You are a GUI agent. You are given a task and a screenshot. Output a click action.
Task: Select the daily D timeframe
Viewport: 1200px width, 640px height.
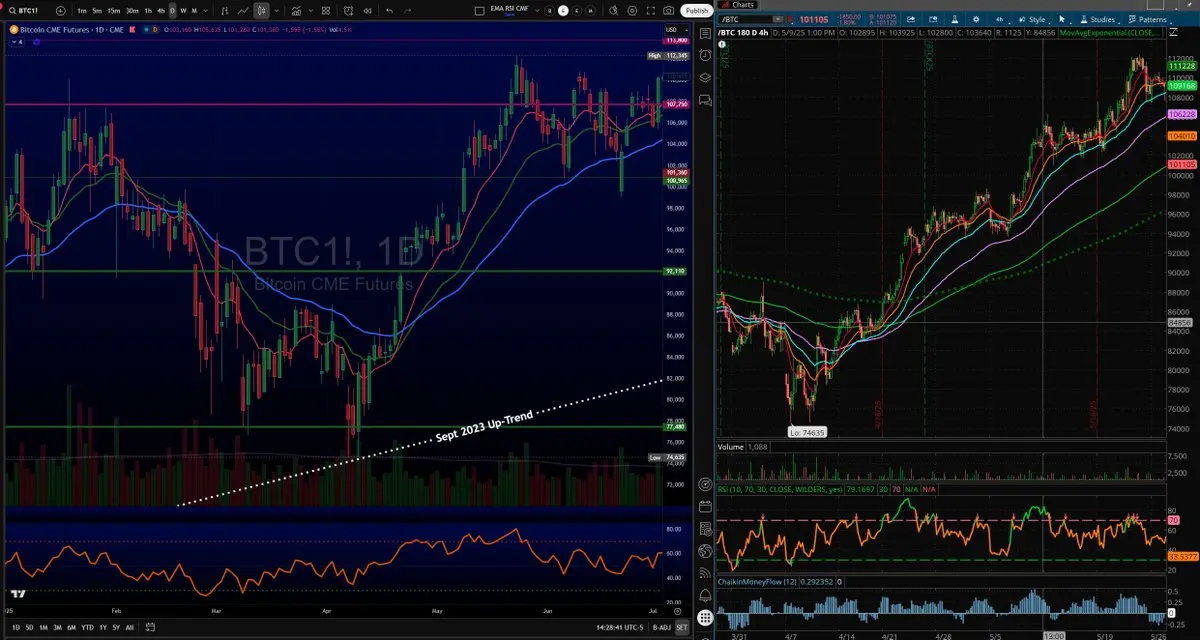coord(172,10)
